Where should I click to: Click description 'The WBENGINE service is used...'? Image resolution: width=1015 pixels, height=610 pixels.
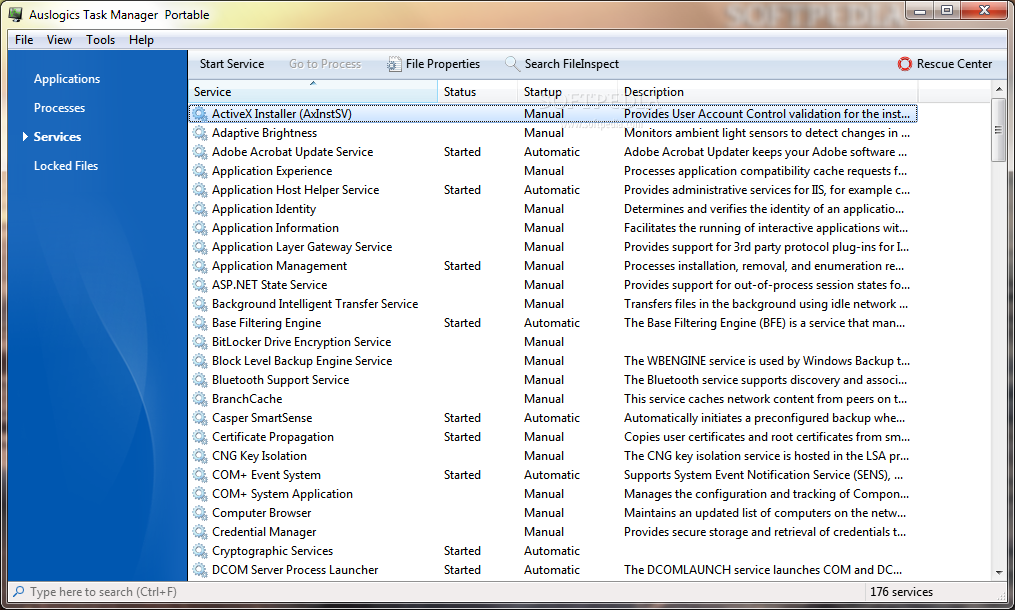(x=766, y=361)
